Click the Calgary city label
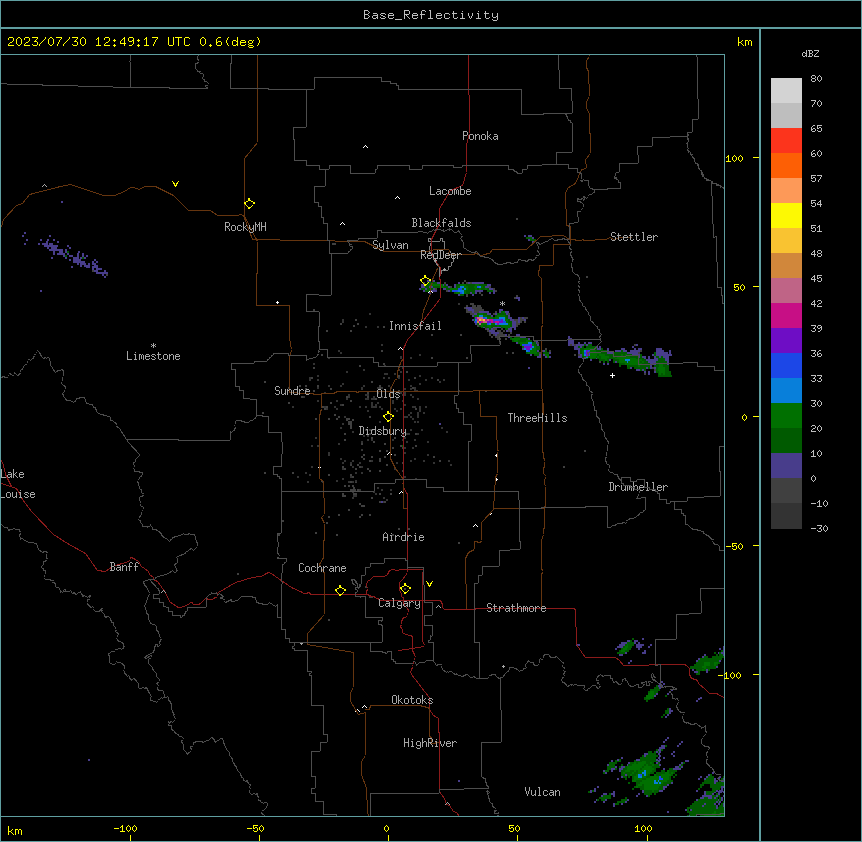862x842 pixels. 399,603
